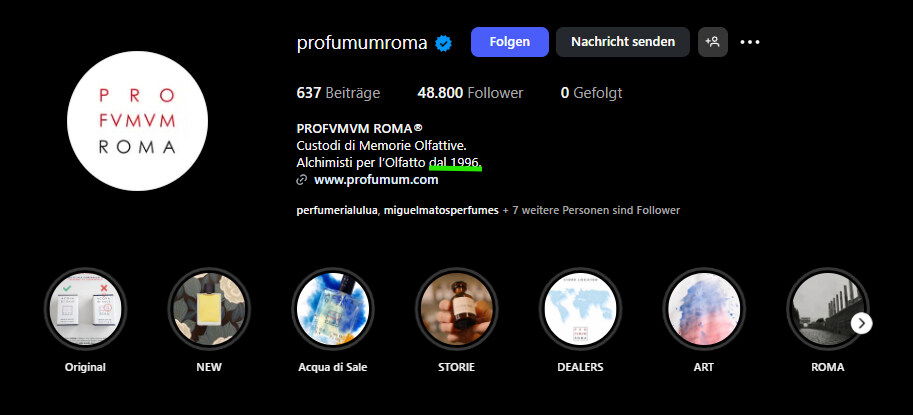The width and height of the screenshot is (913, 415).
Task: Open the Original story highlight
Action: click(x=86, y=308)
